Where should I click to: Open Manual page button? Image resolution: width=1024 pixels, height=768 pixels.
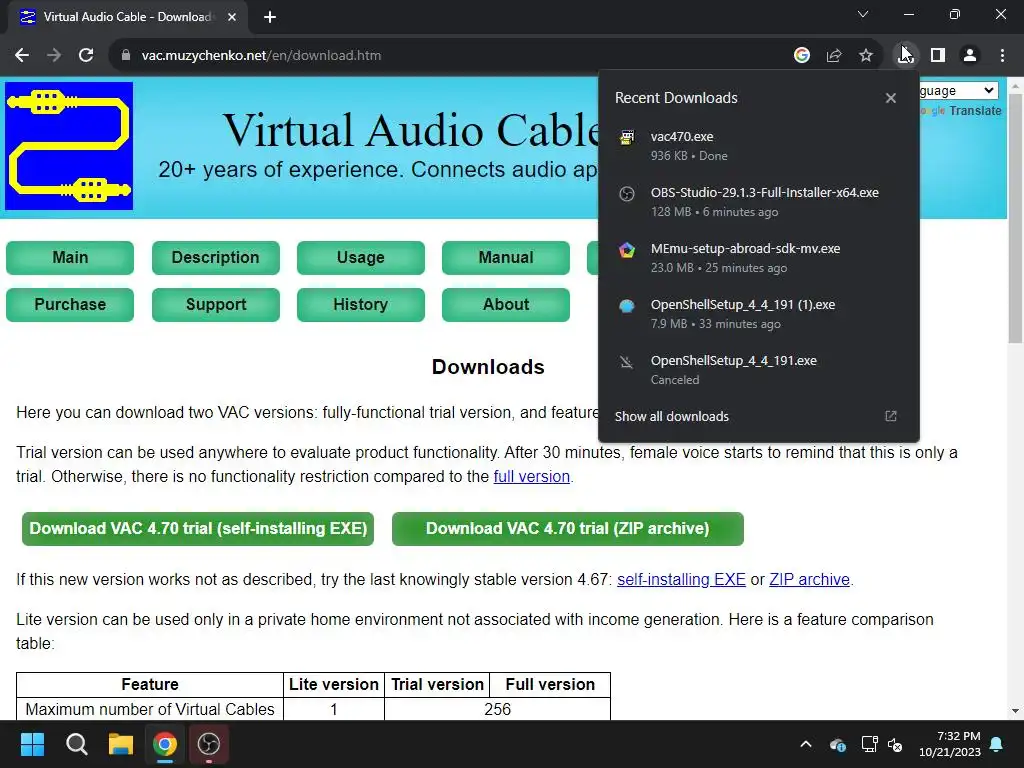pyautogui.click(x=505, y=258)
